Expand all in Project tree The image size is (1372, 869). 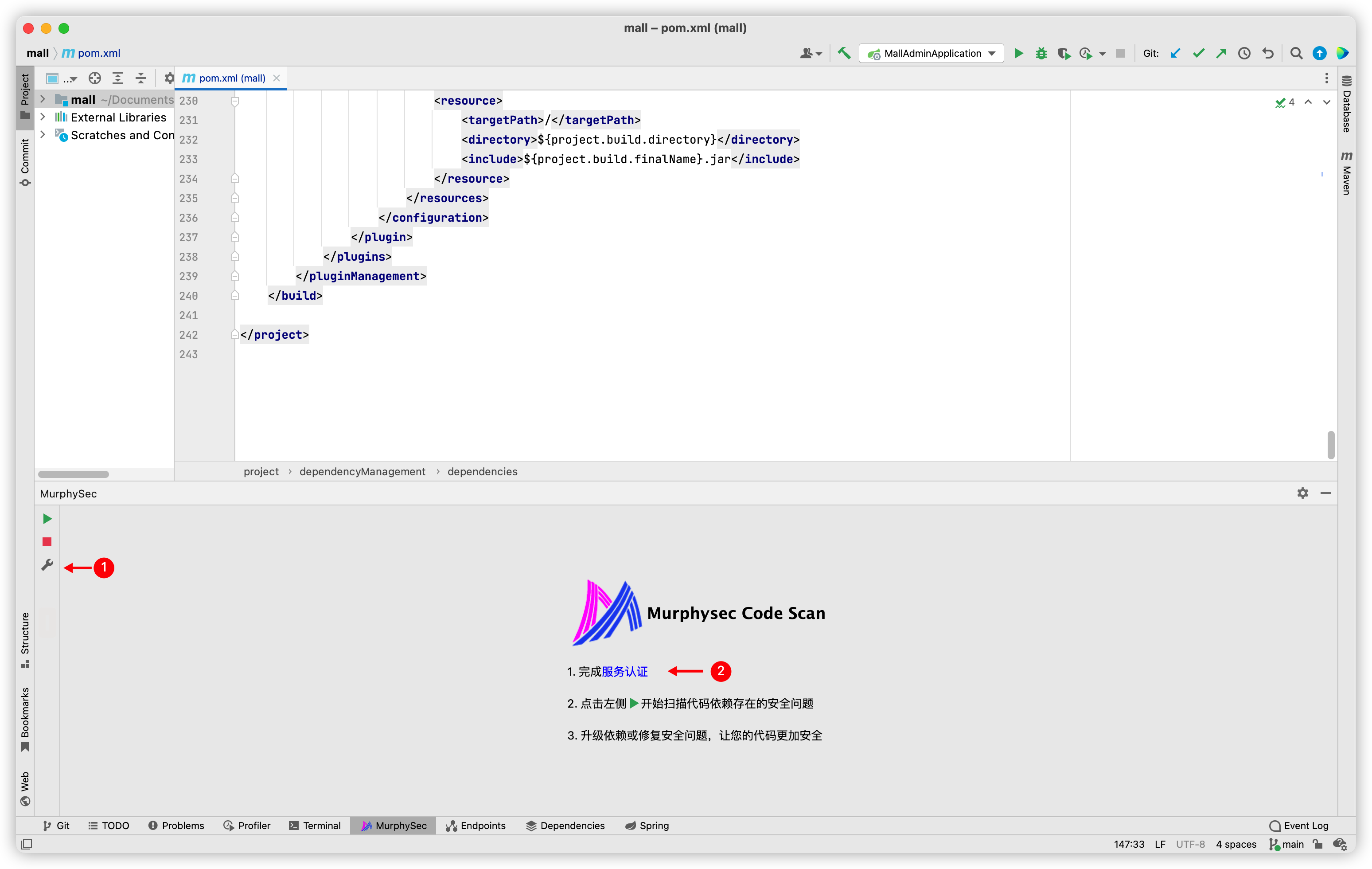click(x=117, y=78)
